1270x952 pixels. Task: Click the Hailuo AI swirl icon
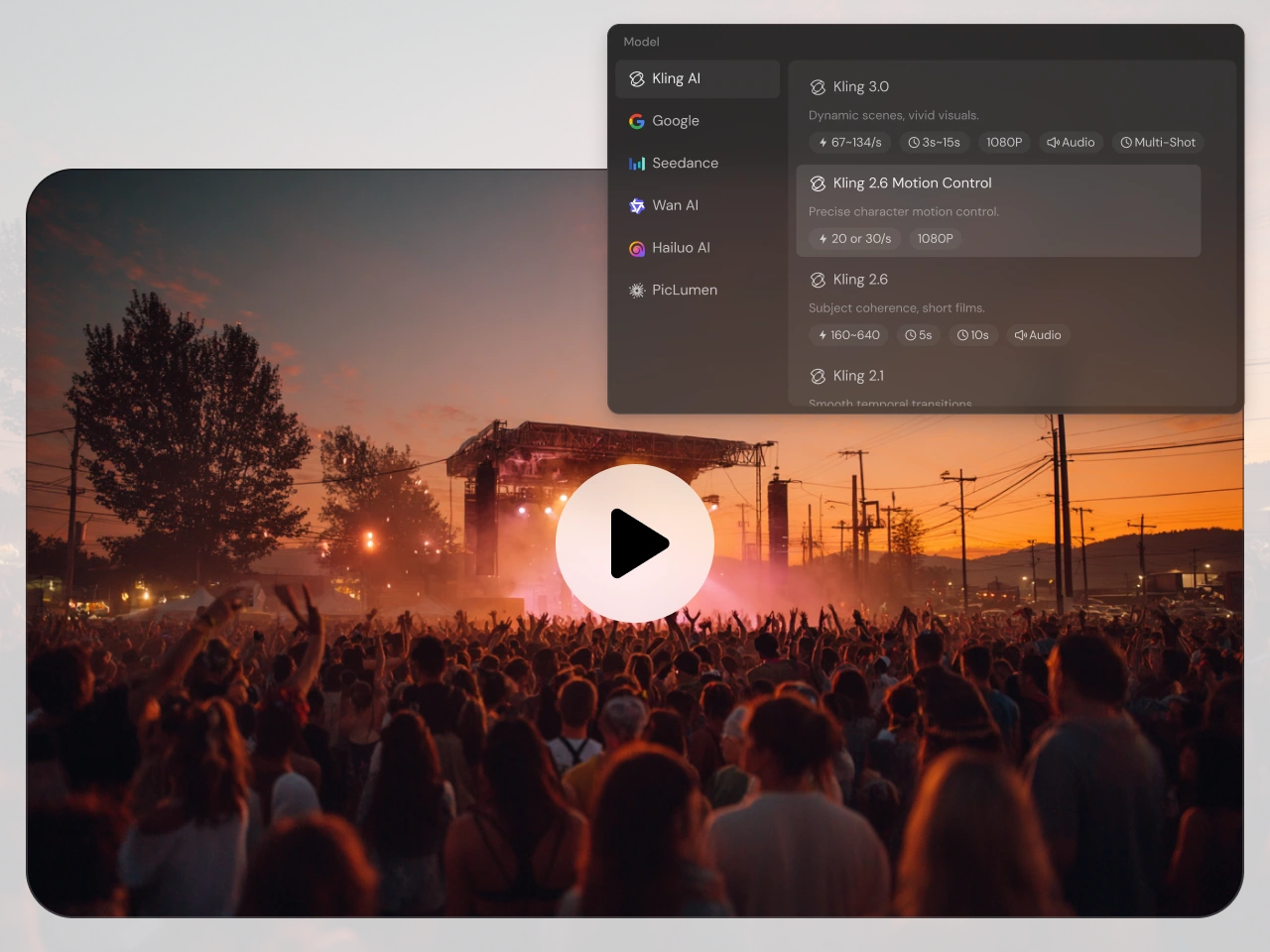[637, 249]
